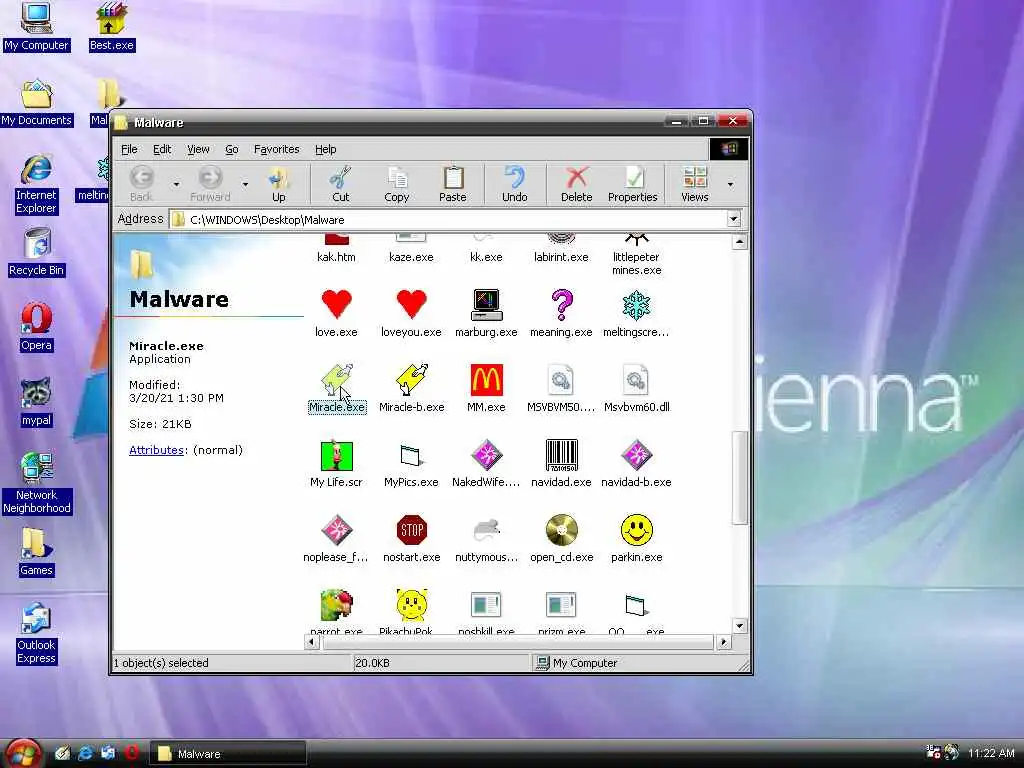Select the NakedWife.exe file
Screen dimensions: 1024x768
tap(487, 463)
